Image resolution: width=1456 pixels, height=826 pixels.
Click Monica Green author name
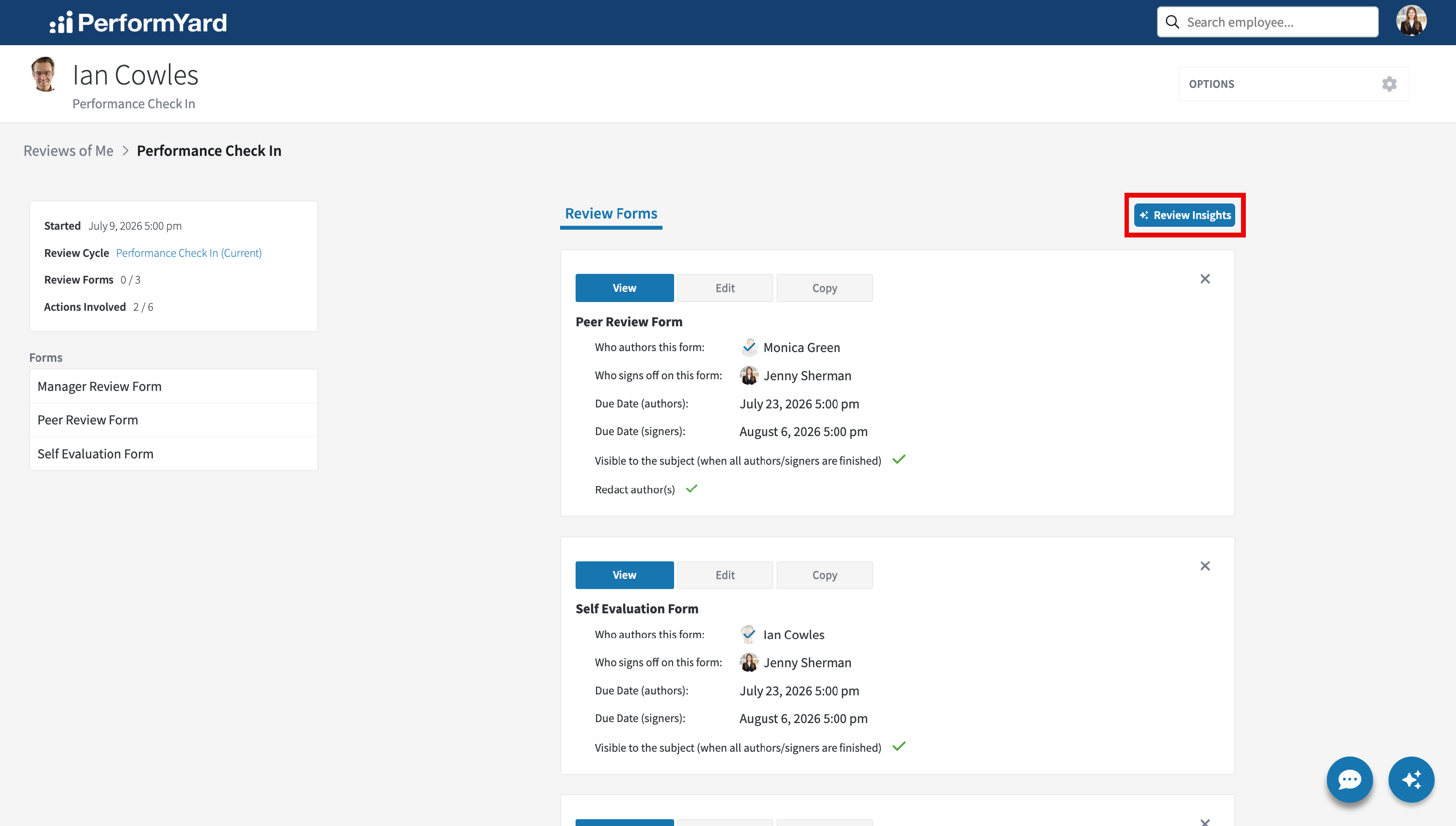coord(802,347)
